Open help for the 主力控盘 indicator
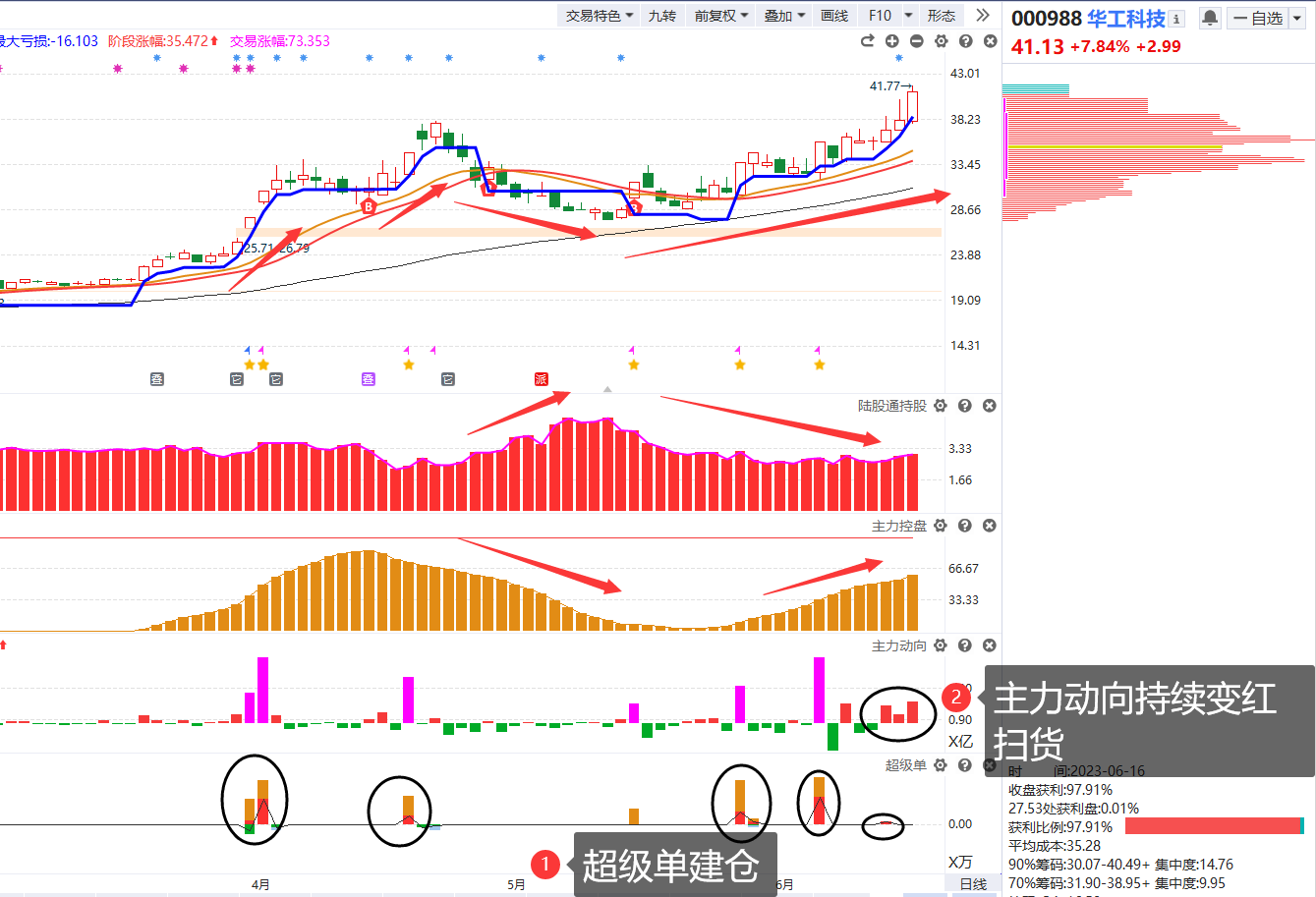This screenshot has height=897, width=1316. coord(965,526)
